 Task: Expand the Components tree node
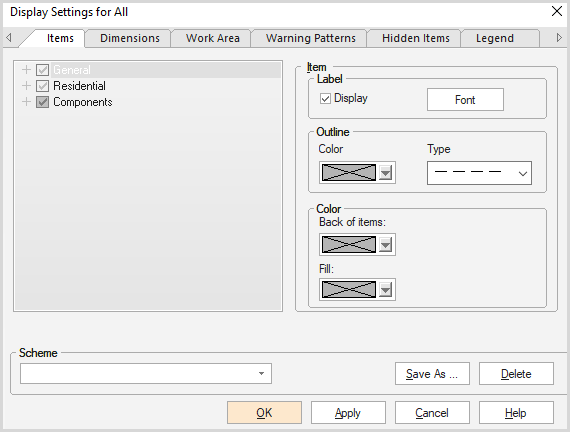click(x=26, y=101)
